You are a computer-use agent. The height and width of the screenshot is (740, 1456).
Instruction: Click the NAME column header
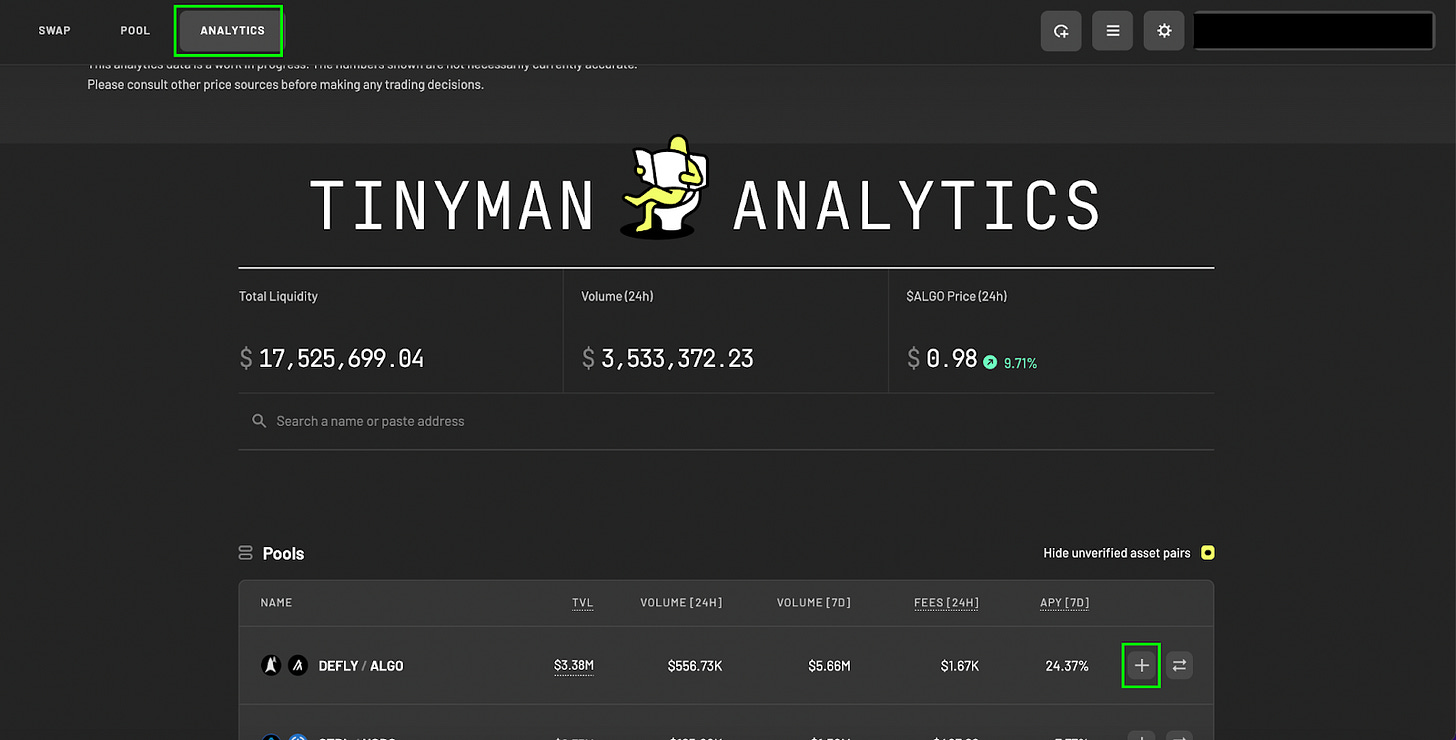[x=276, y=603]
